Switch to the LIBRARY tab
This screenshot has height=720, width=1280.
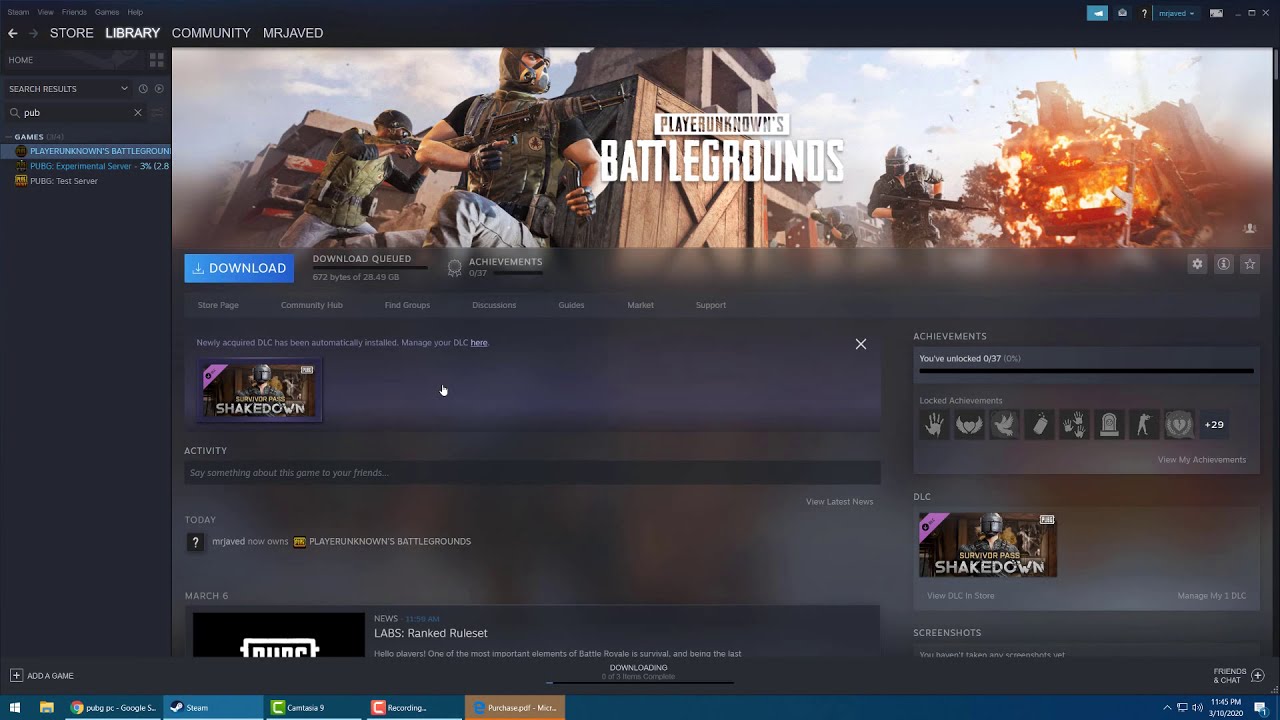[x=133, y=33]
